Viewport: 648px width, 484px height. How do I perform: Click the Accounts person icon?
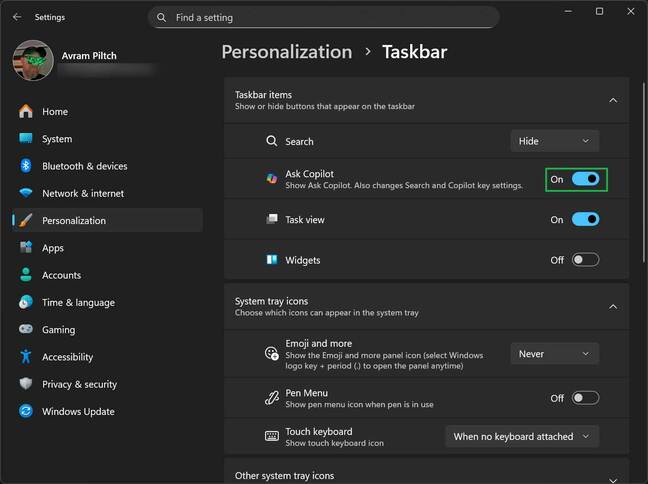pos(26,274)
